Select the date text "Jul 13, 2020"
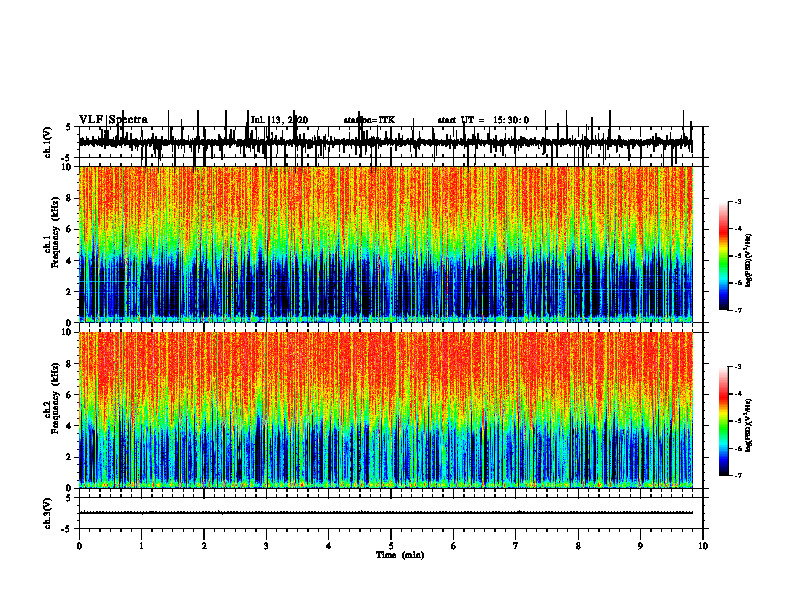792x612 pixels. click(279, 120)
